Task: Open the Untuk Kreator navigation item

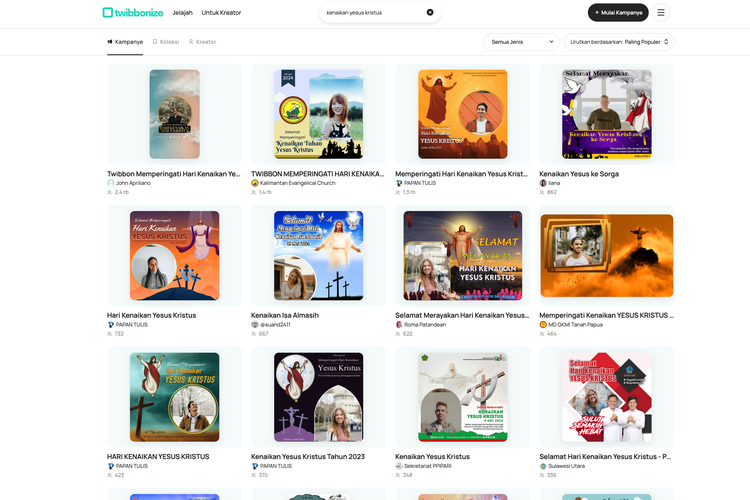Action: tap(221, 12)
